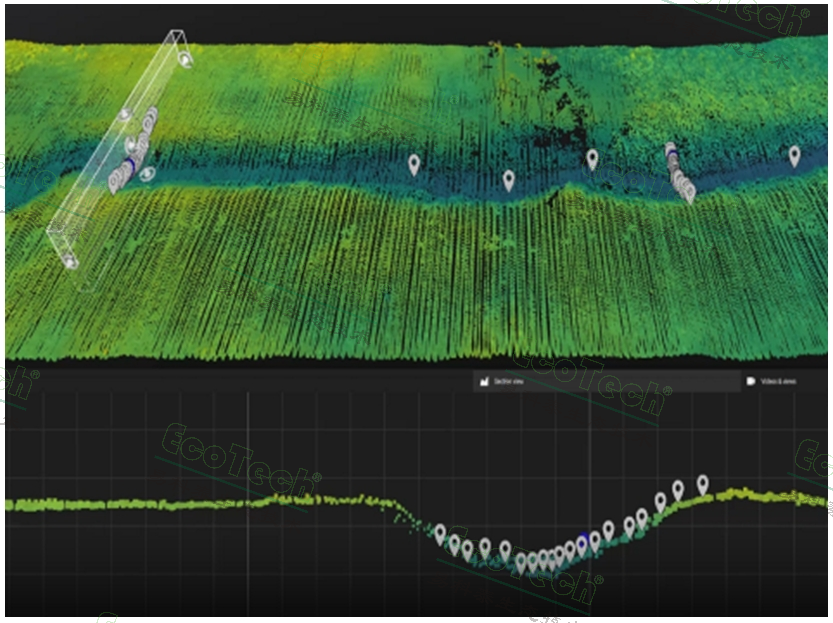Pick the third pin from right in profile
Viewport: 833px width, 623px height.
[x=660, y=501]
